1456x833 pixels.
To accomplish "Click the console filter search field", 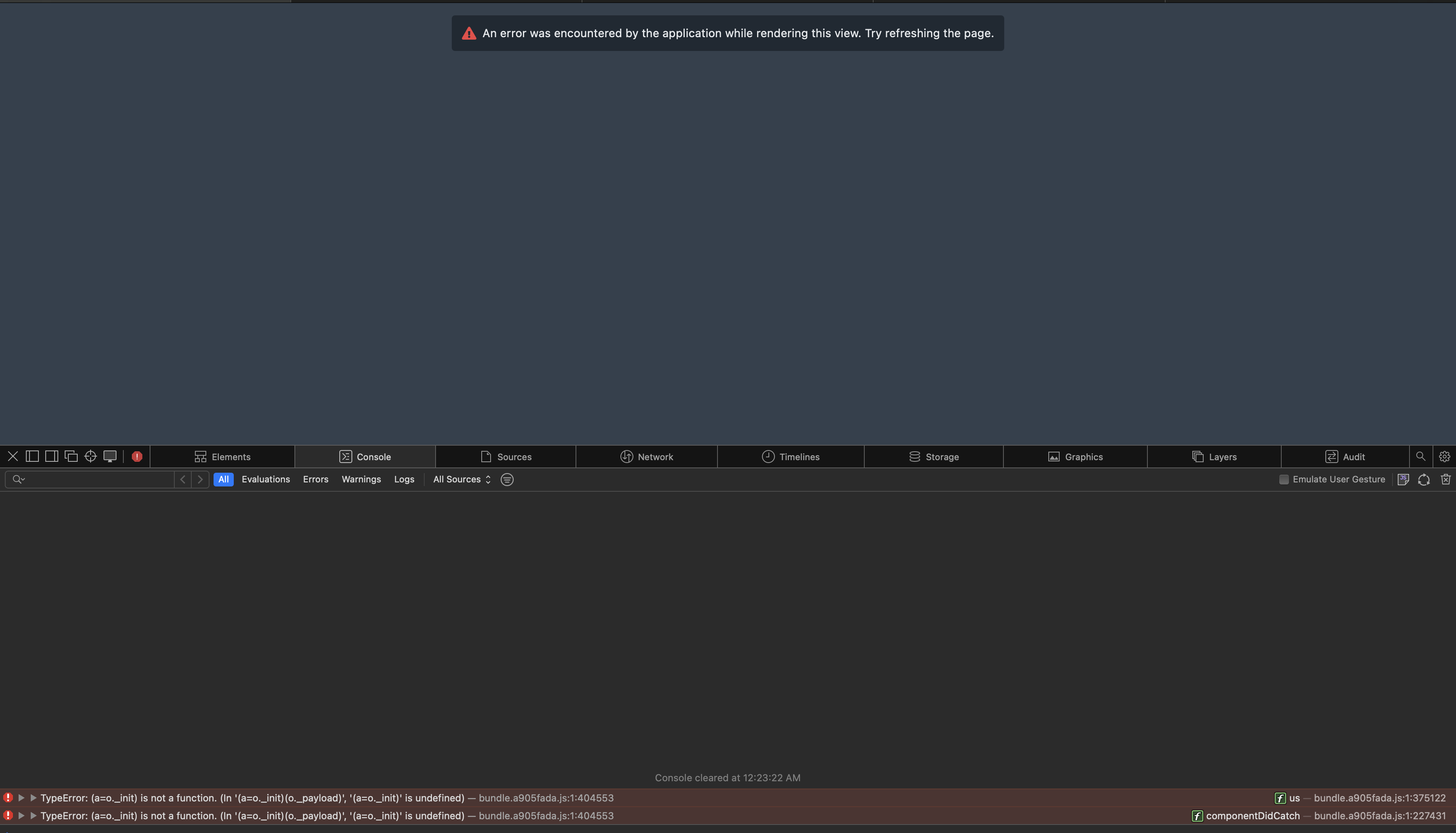I will pyautogui.click(x=89, y=480).
